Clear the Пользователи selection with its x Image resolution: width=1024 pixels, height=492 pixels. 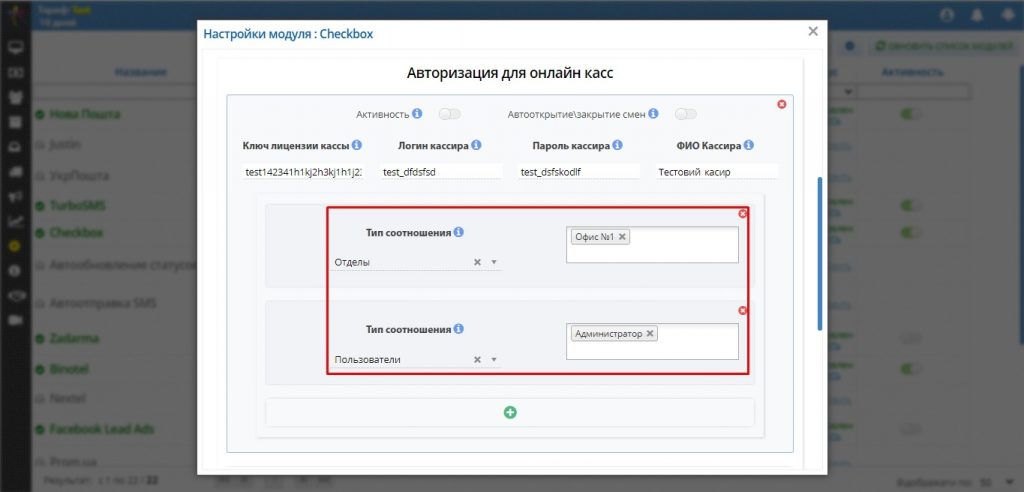coord(477,359)
